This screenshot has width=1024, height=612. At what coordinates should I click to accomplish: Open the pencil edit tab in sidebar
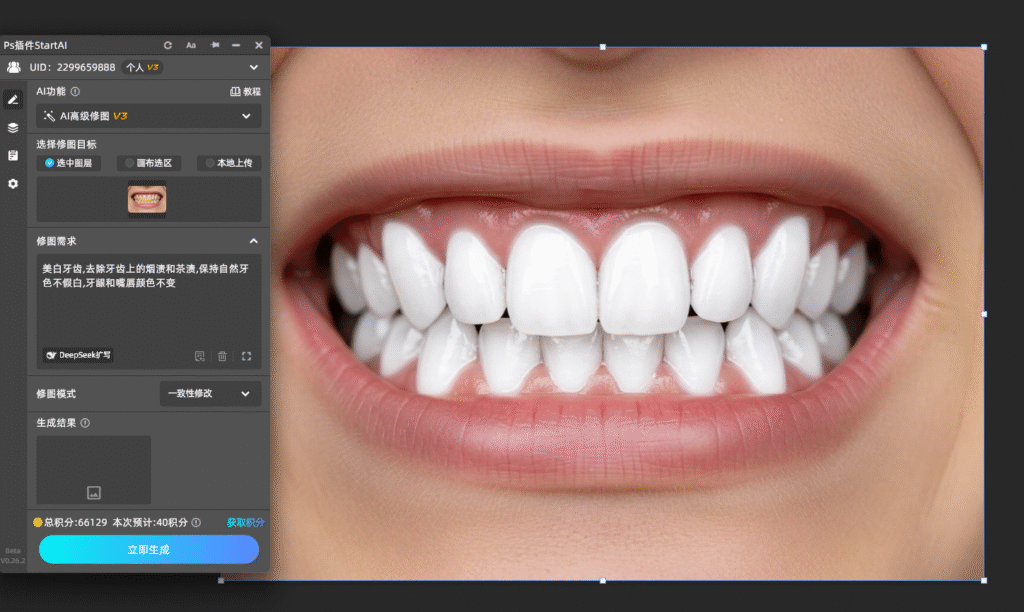coord(13,99)
